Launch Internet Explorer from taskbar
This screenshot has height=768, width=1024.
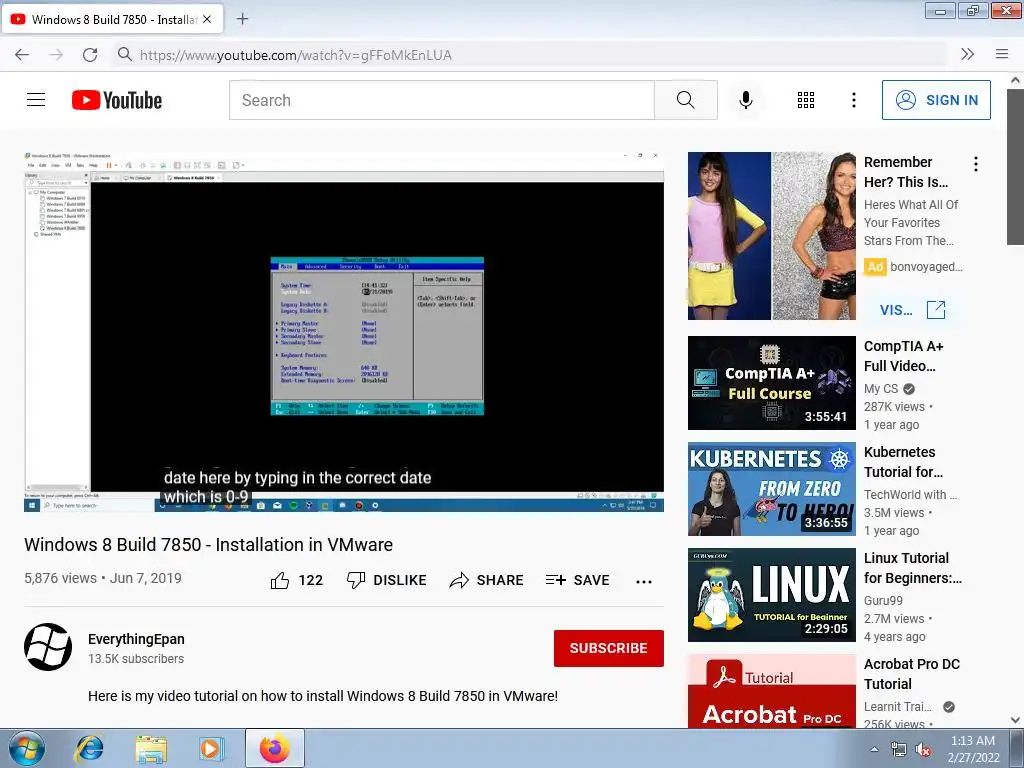tap(89, 748)
